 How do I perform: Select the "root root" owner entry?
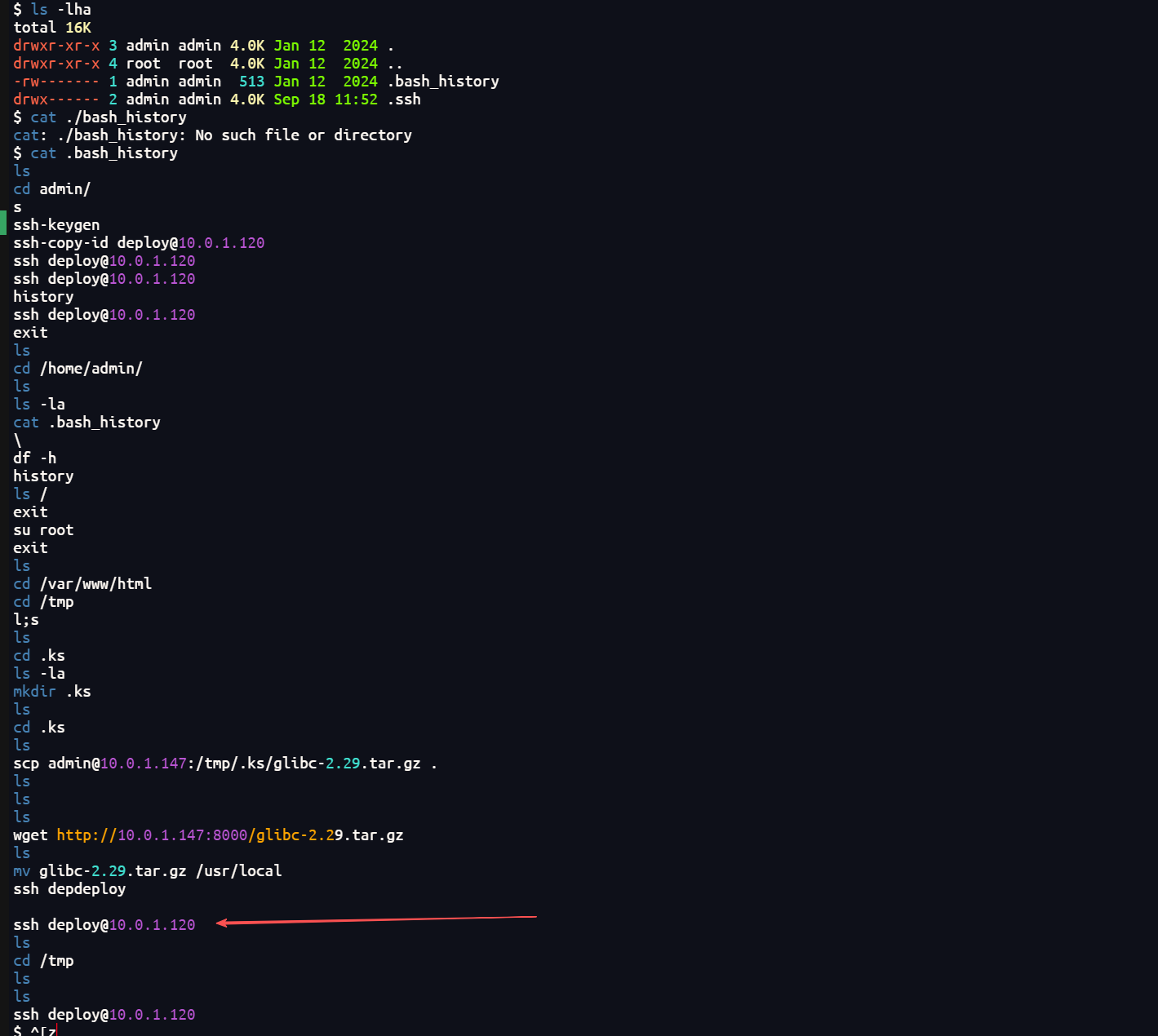point(169,64)
